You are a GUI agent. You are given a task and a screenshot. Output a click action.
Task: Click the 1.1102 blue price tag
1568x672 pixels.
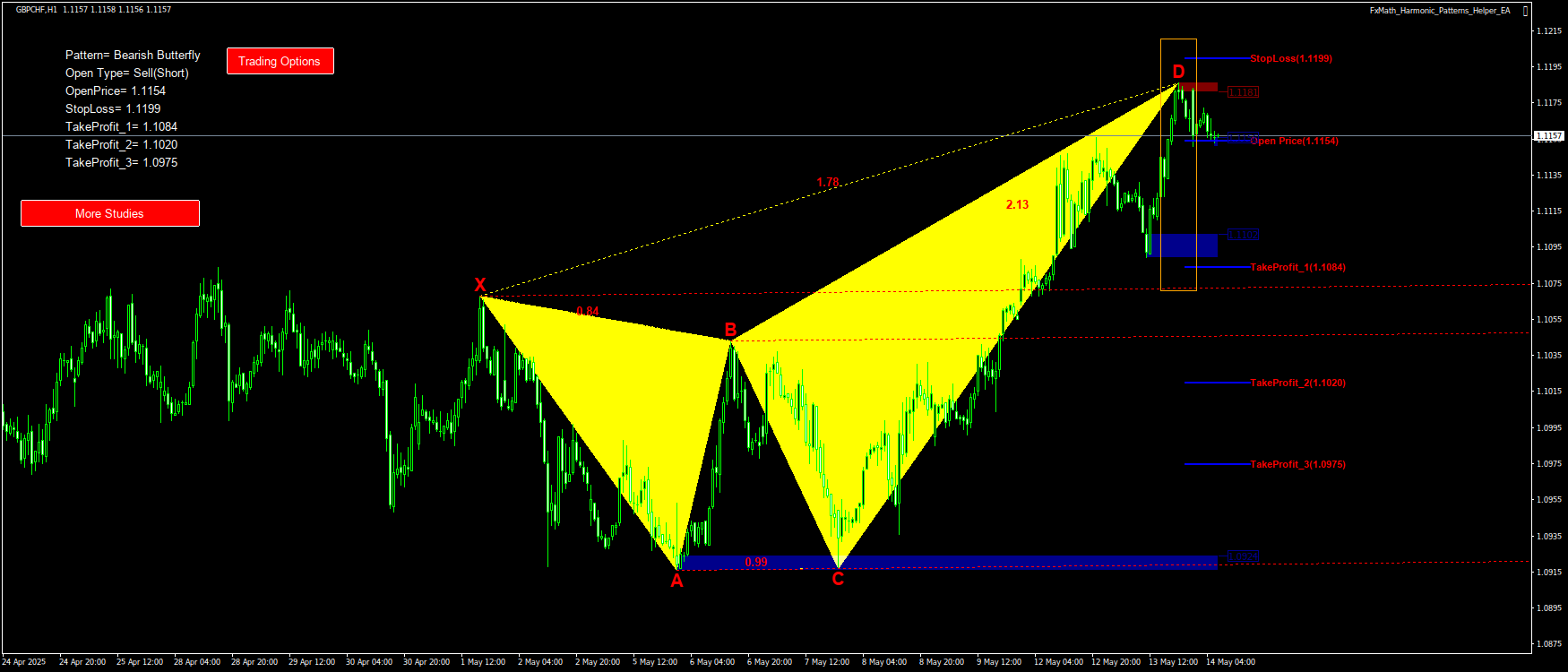(1242, 235)
